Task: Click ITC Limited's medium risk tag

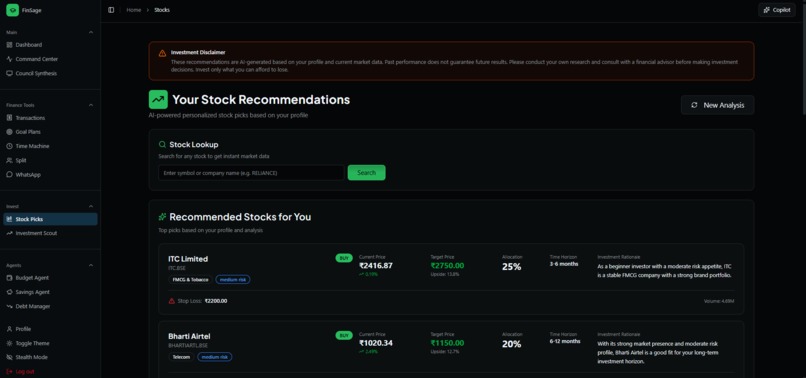Action: pyautogui.click(x=233, y=280)
